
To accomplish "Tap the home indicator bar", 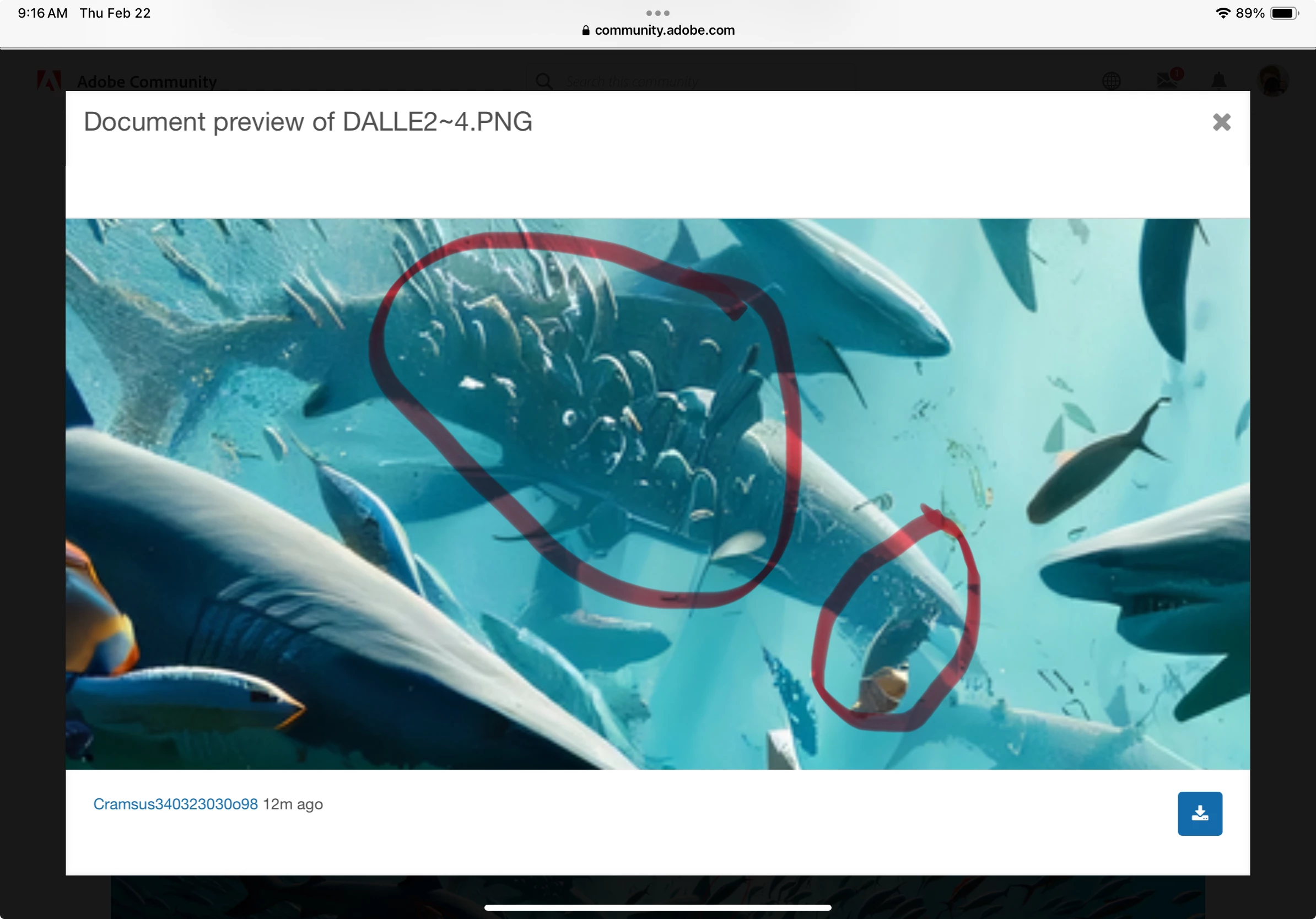I will click(657, 907).
